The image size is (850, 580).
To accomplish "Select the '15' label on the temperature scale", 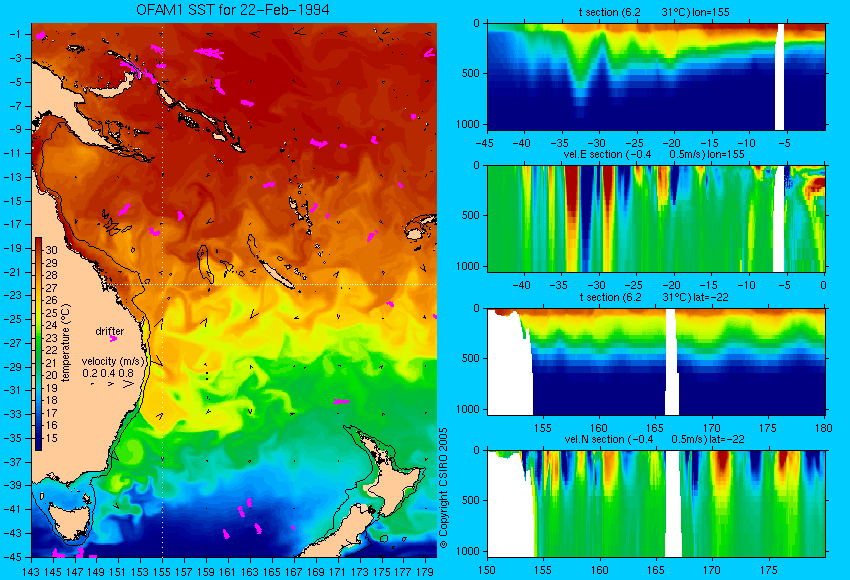I will (x=51, y=438).
